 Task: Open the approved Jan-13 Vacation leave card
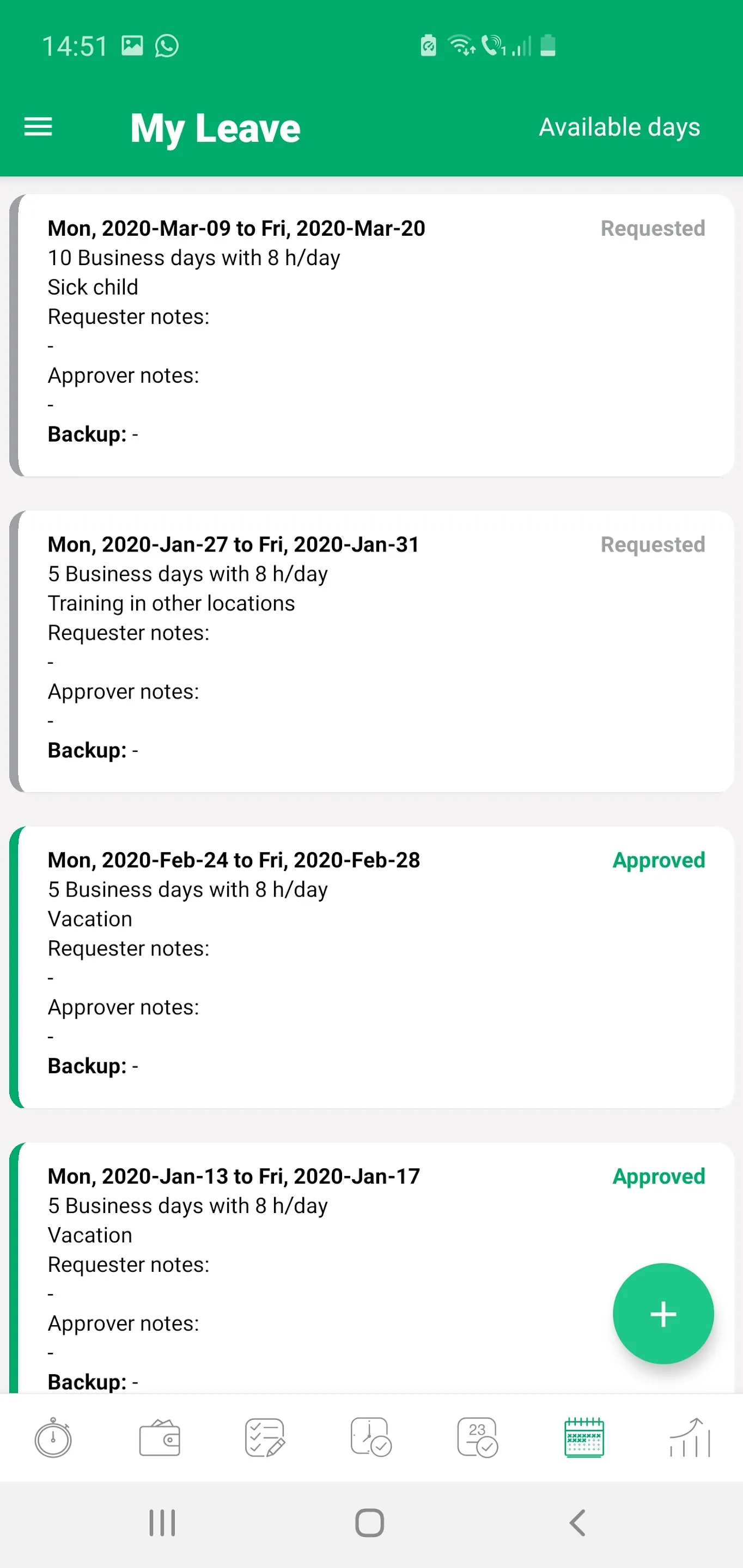(371, 1269)
